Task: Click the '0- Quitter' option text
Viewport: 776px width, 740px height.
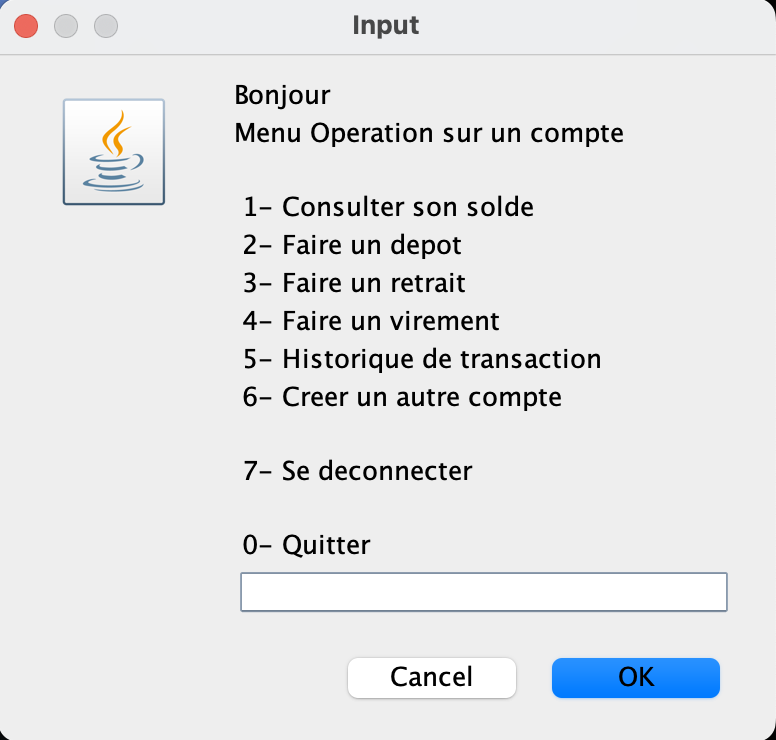Action: [306, 546]
